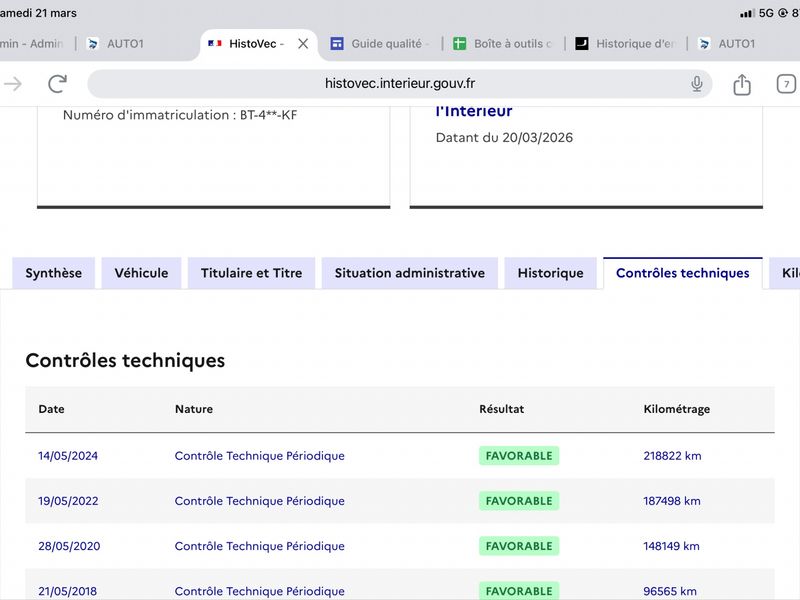Open the Véhicule tab

click(x=141, y=273)
